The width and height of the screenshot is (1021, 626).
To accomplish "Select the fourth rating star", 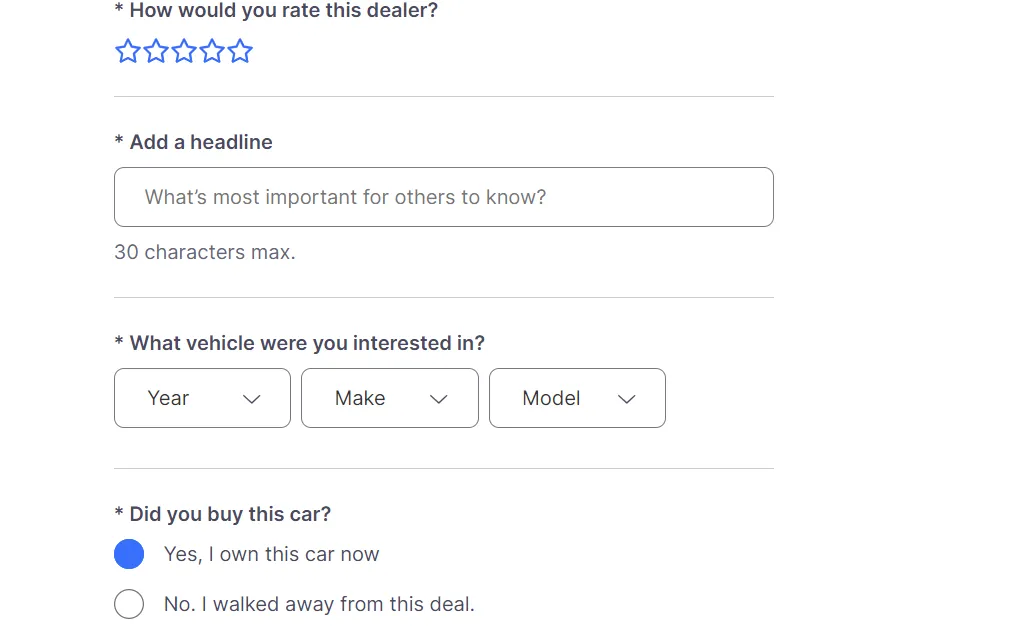I will click(211, 50).
